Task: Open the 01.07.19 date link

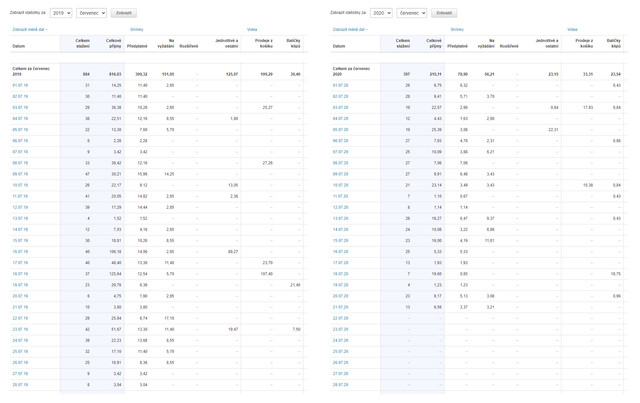Action: tap(20, 85)
